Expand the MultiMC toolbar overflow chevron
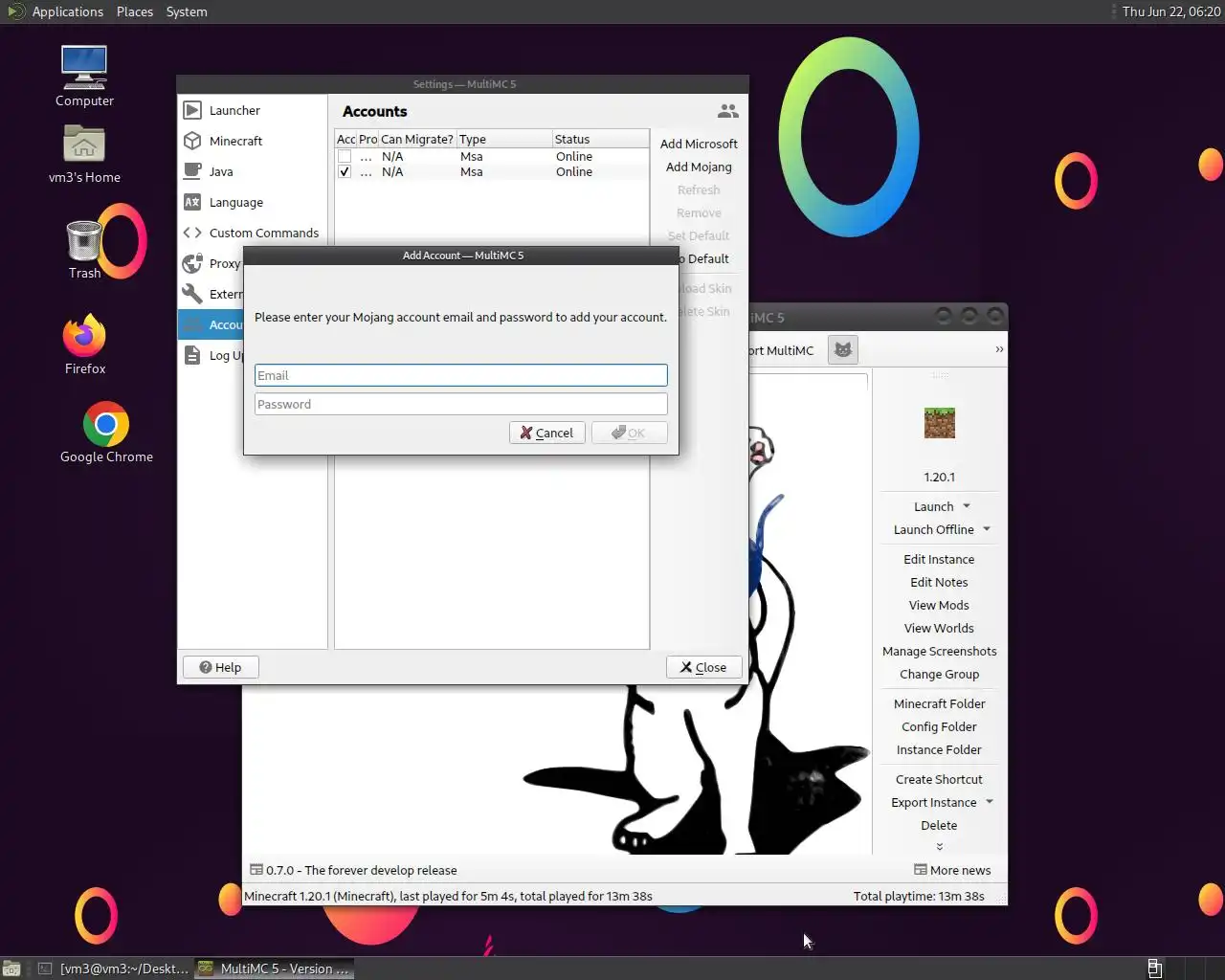1225x980 pixels. [999, 349]
